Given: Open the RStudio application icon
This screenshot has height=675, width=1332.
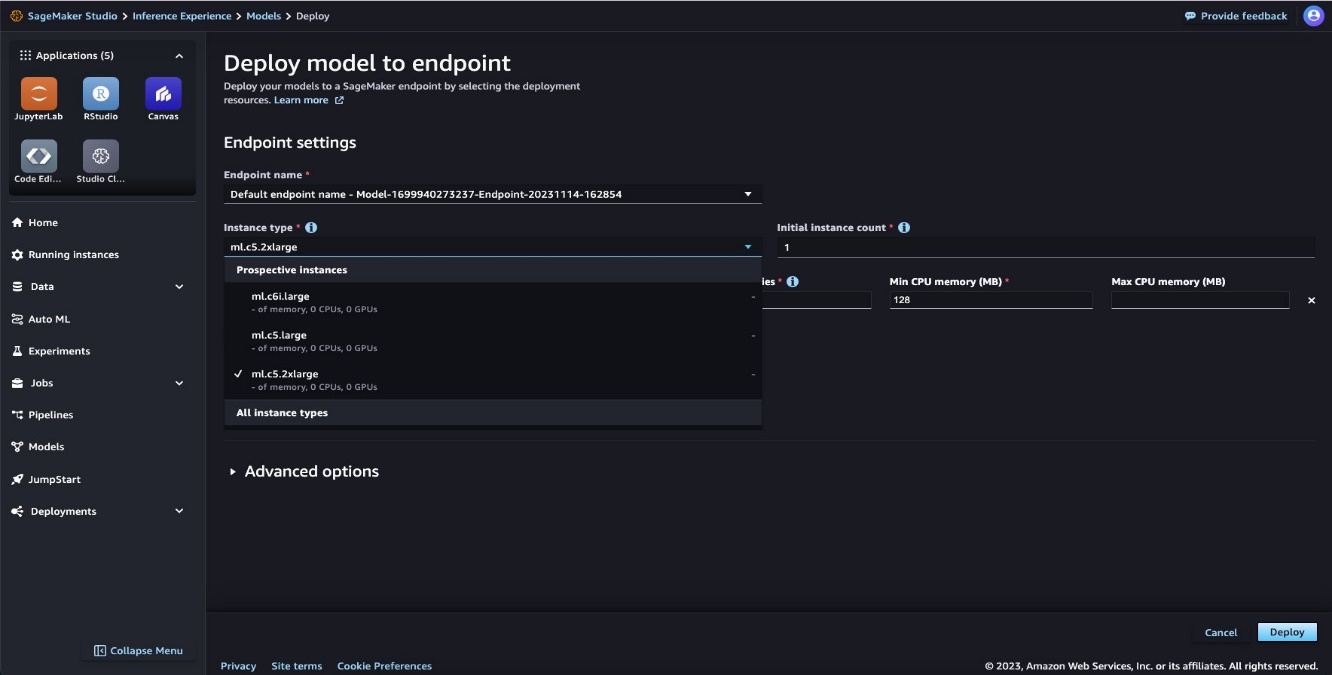Looking at the screenshot, I should [x=101, y=94].
